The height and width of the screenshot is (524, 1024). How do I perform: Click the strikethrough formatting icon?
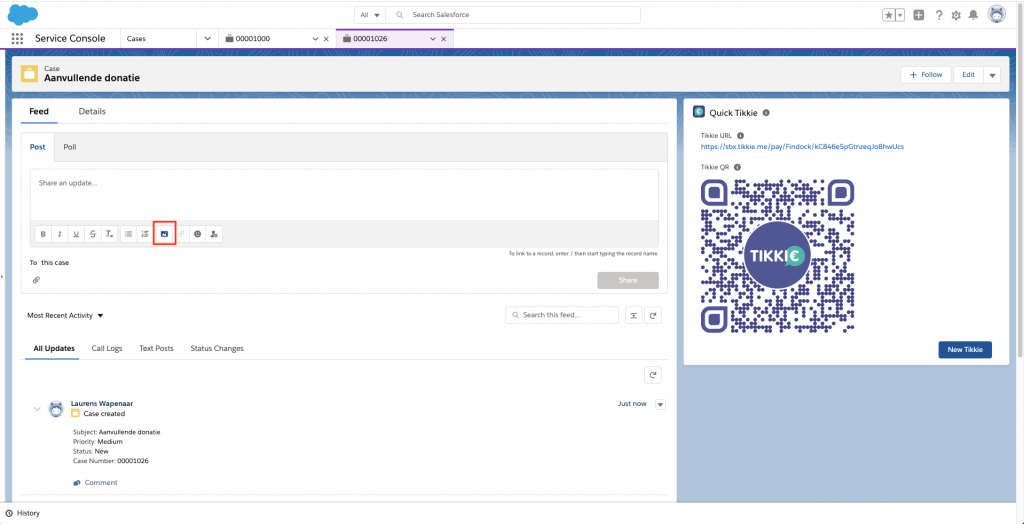pyautogui.click(x=93, y=234)
